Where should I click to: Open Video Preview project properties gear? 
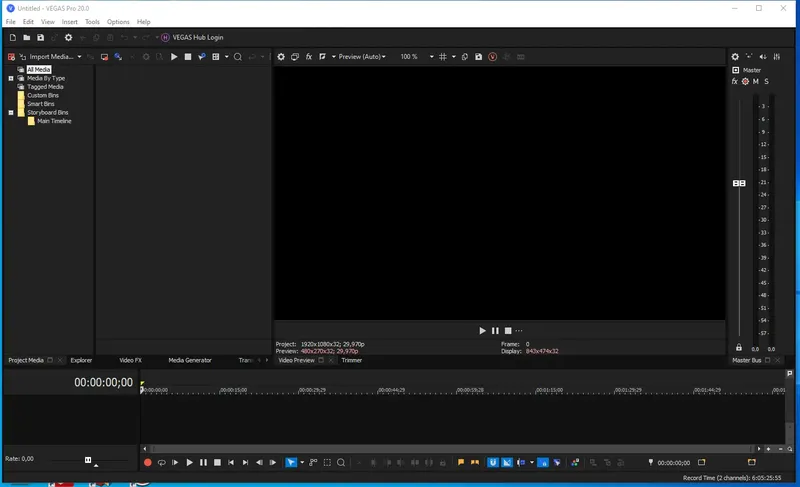click(281, 57)
